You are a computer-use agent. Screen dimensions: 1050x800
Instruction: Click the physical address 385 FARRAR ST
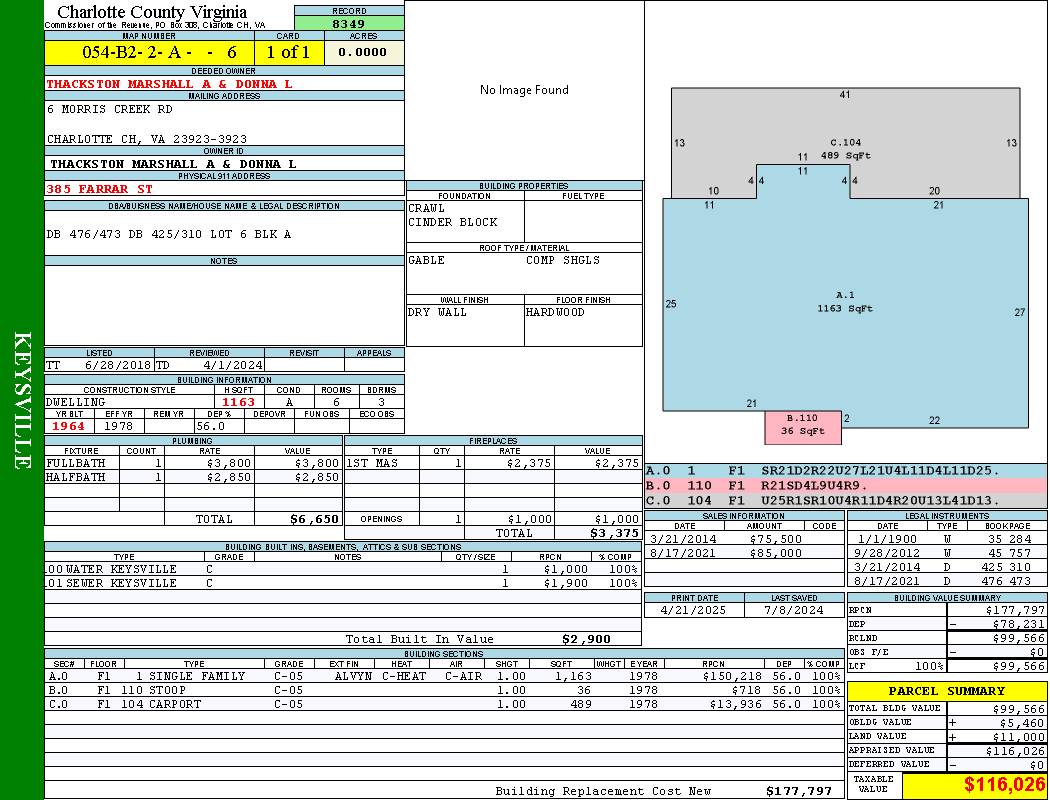[x=100, y=188]
